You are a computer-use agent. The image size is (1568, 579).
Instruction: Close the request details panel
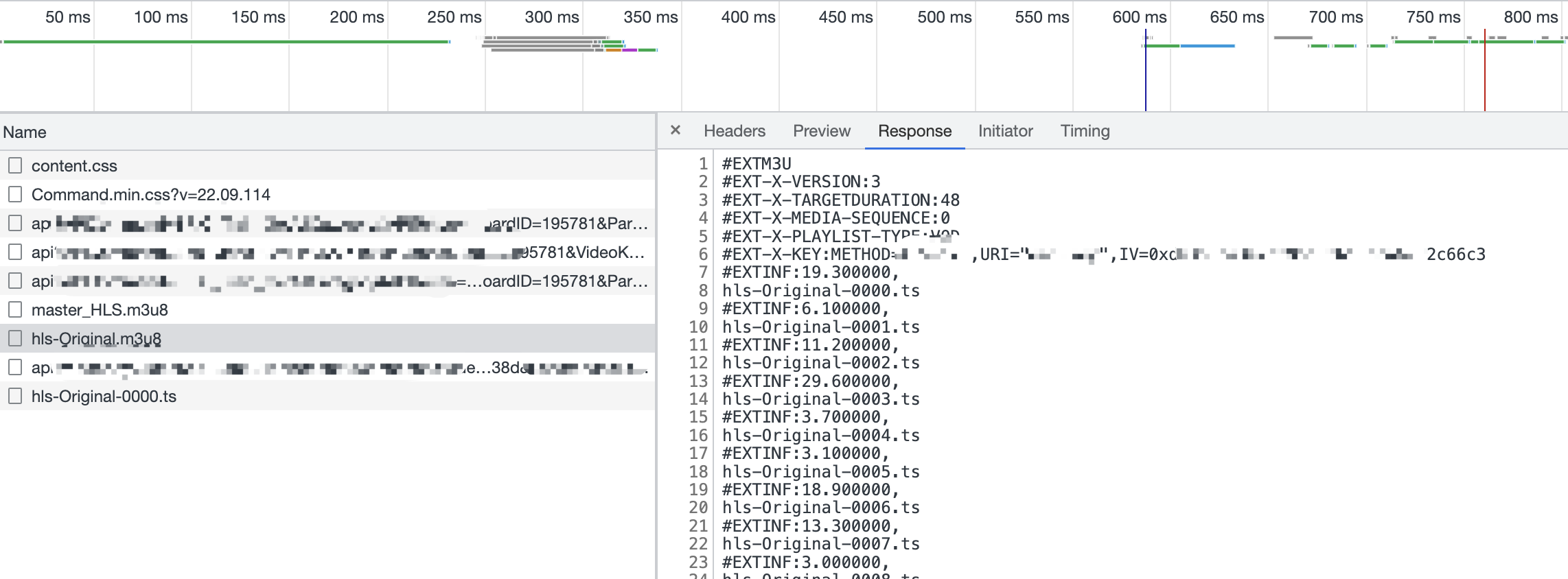point(676,130)
